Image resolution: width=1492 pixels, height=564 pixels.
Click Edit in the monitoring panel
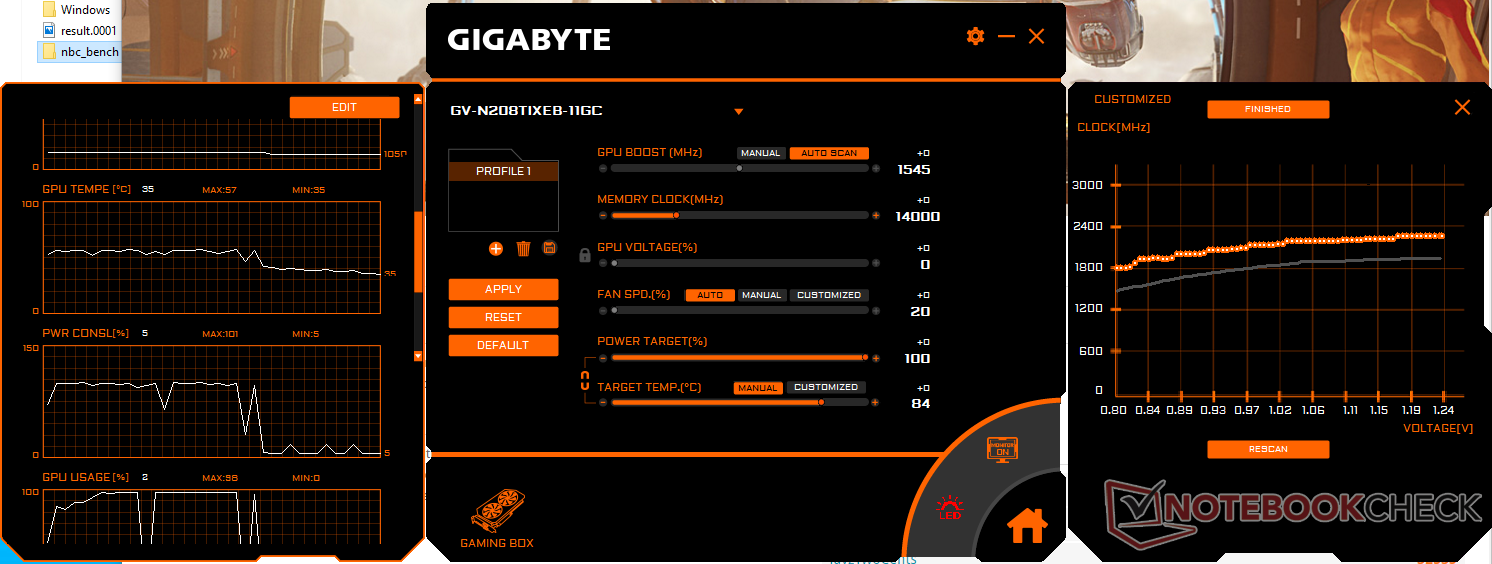(344, 107)
